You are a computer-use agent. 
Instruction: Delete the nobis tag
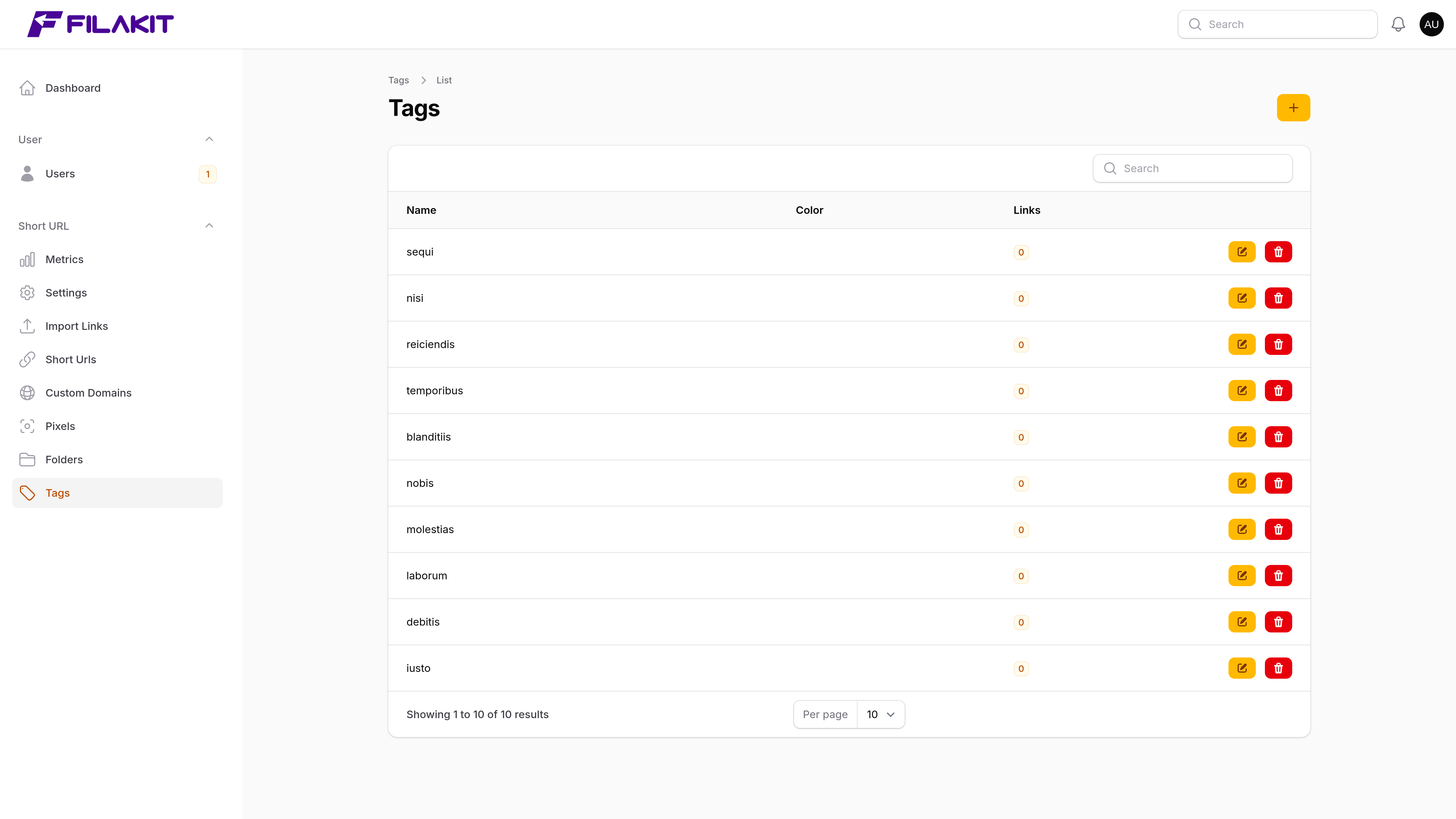coord(1278,484)
